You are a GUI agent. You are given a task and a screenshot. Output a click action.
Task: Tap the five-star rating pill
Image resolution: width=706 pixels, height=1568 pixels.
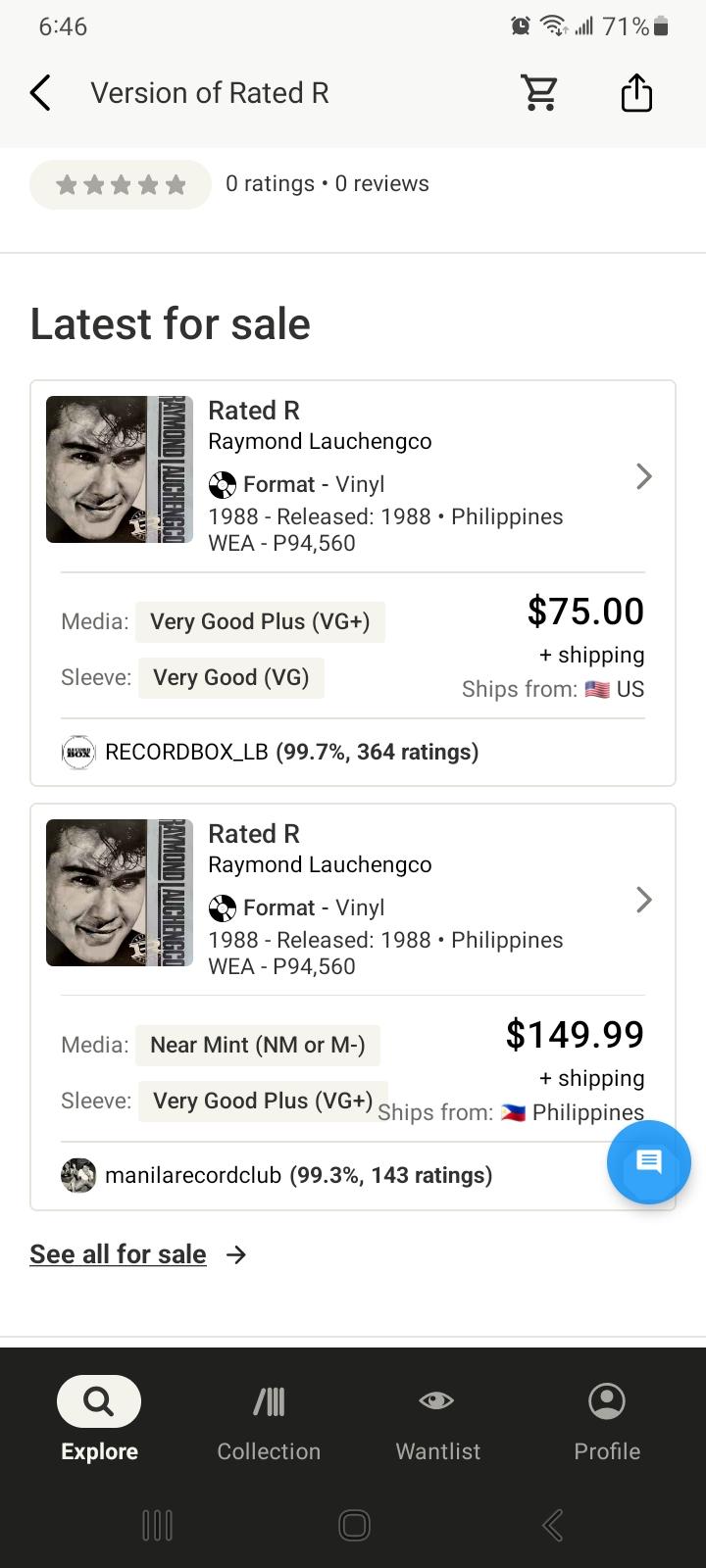pyautogui.click(x=121, y=184)
